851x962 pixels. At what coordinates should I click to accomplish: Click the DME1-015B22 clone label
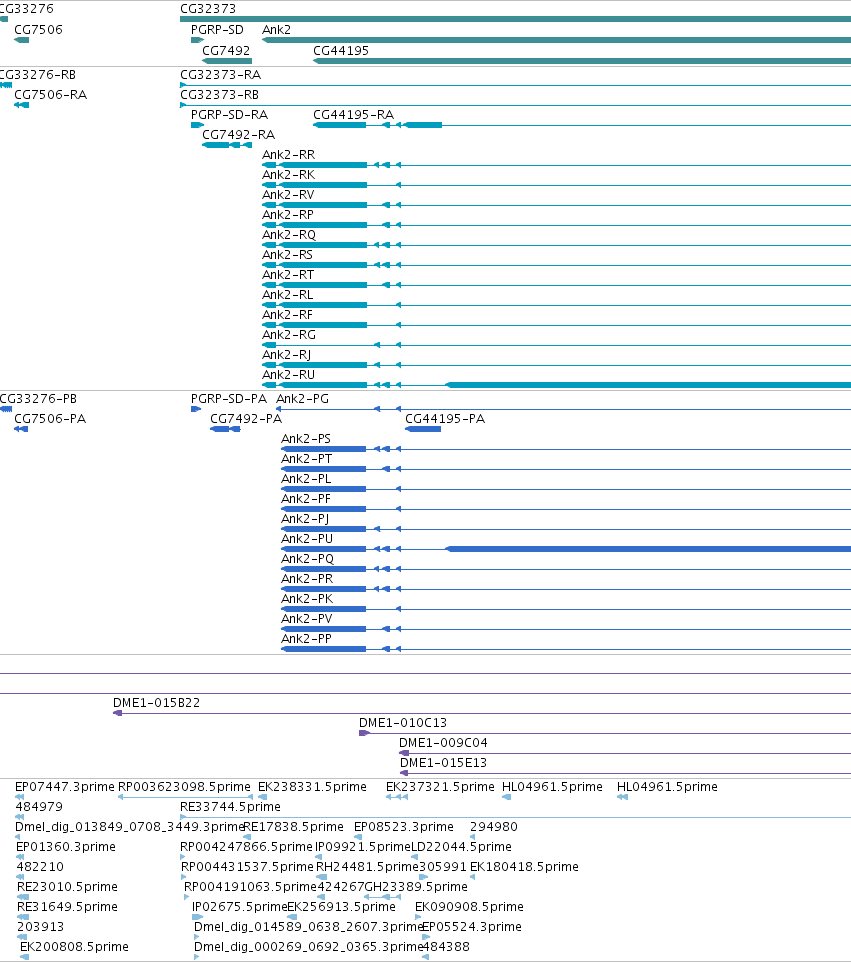click(x=156, y=703)
